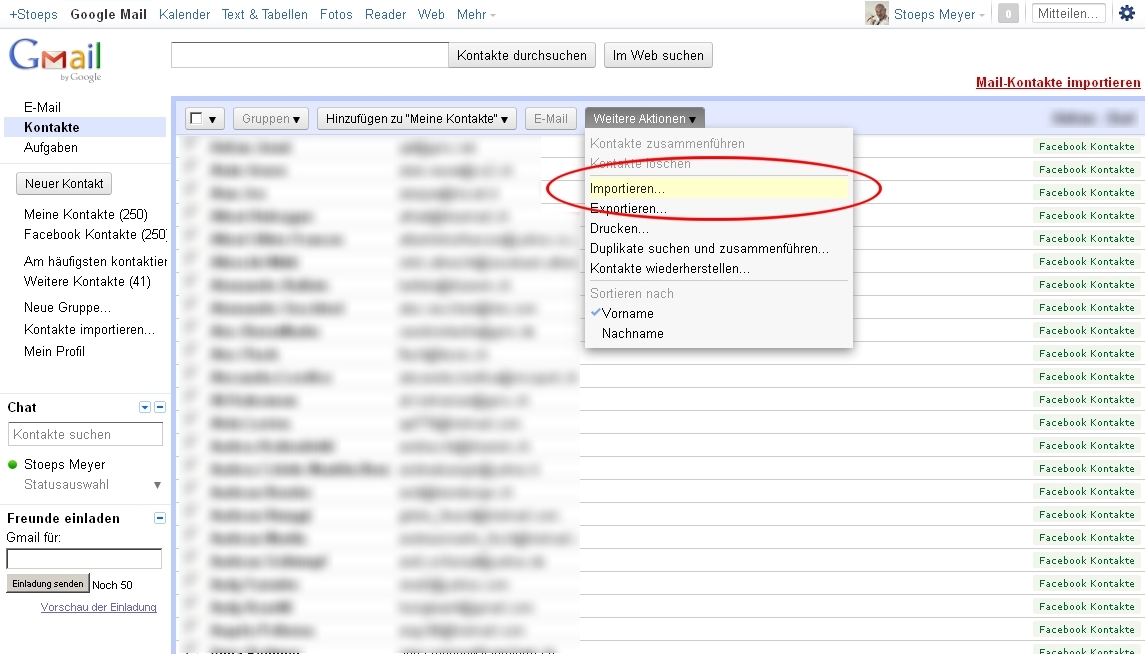
Task: Click the settings gear icon
Action: click(1127, 14)
